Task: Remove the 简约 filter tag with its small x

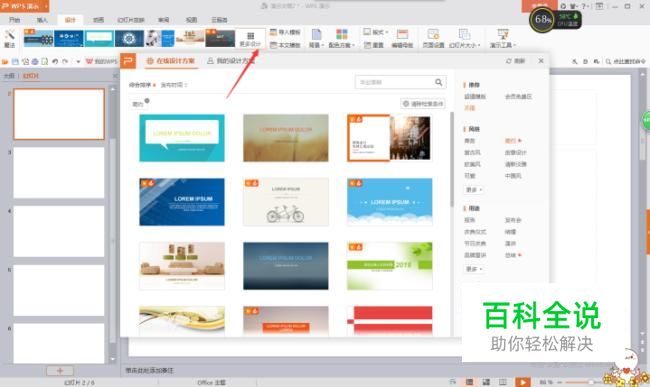Action: [x=147, y=101]
